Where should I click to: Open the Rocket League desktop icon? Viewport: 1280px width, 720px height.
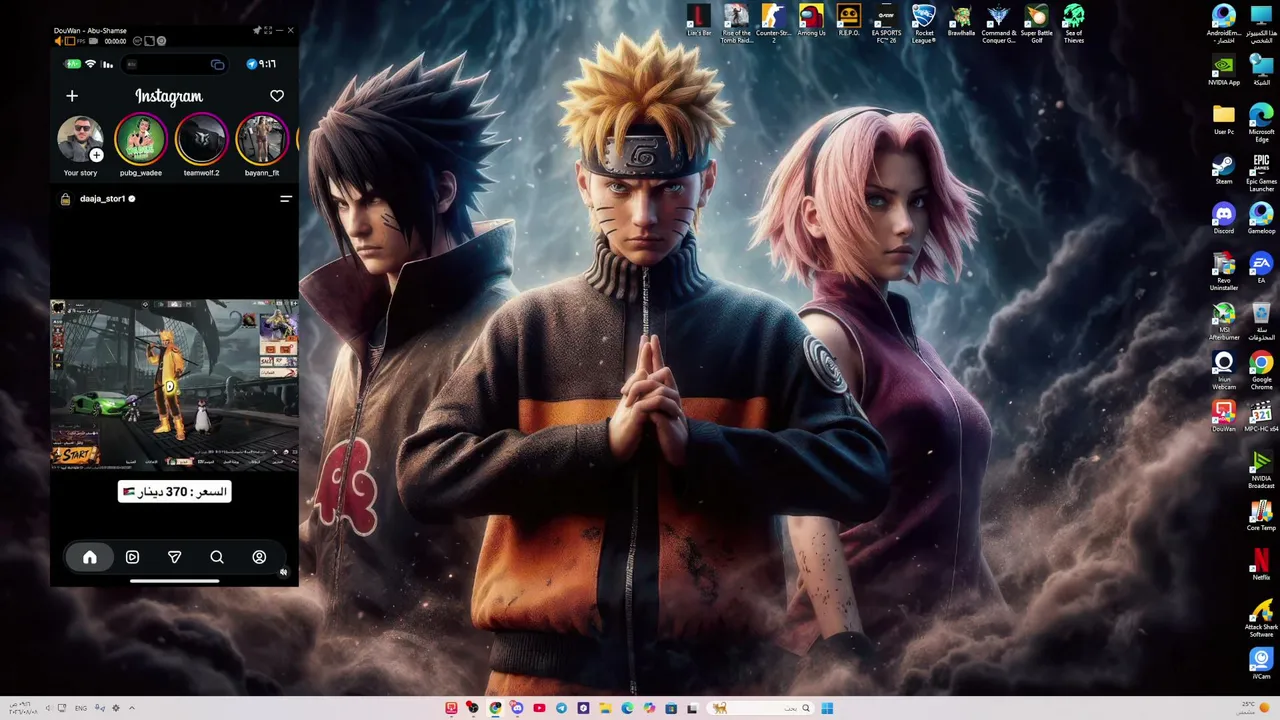[924, 24]
